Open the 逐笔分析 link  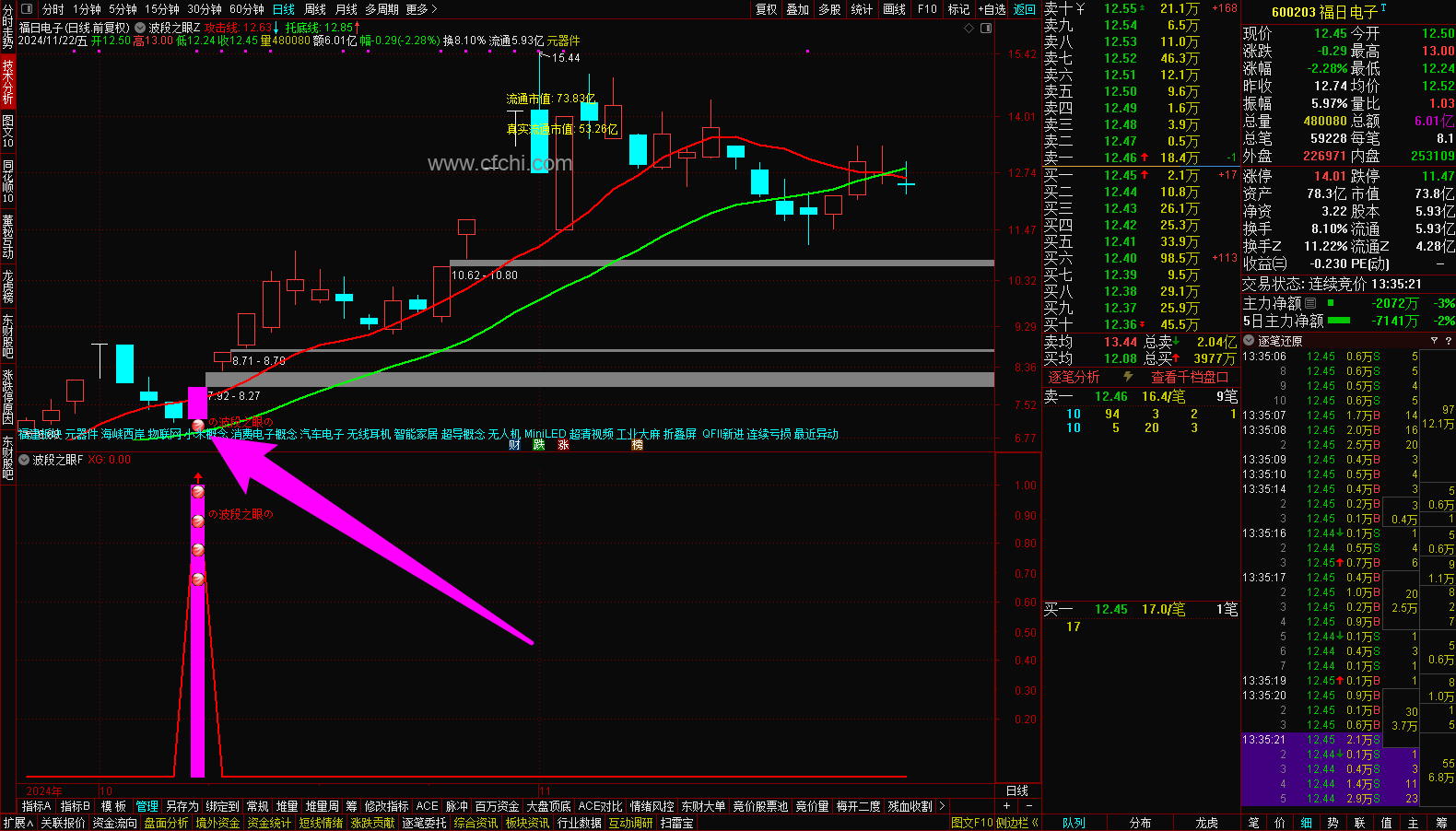point(1074,377)
